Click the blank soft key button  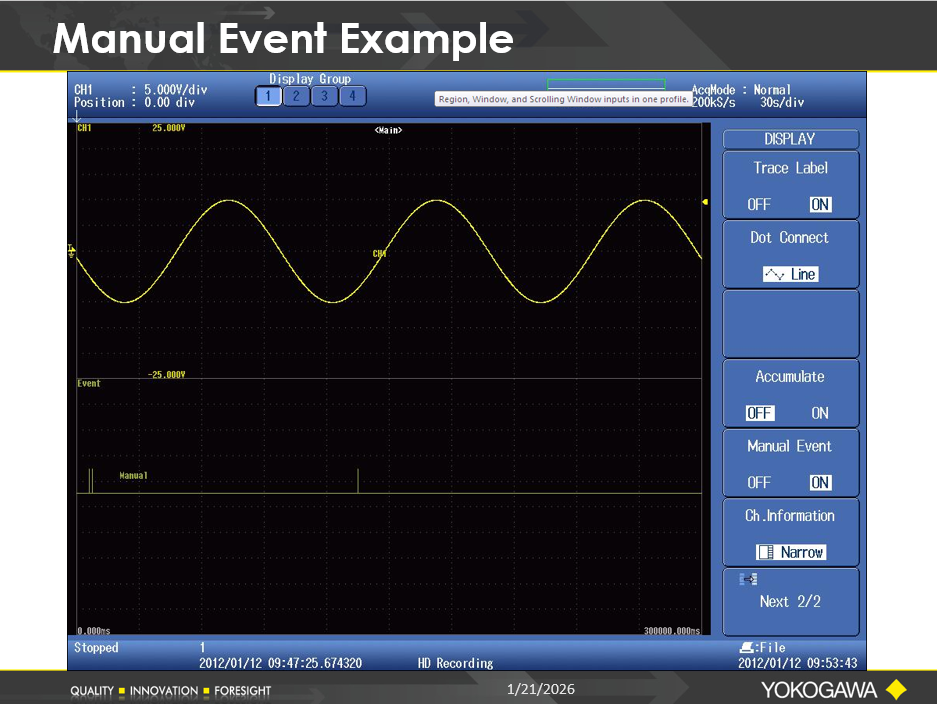pyautogui.click(x=790, y=323)
